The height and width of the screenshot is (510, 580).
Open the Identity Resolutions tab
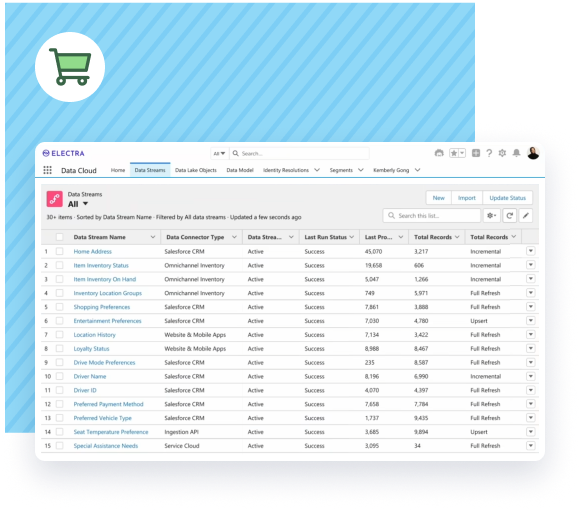pyautogui.click(x=286, y=170)
